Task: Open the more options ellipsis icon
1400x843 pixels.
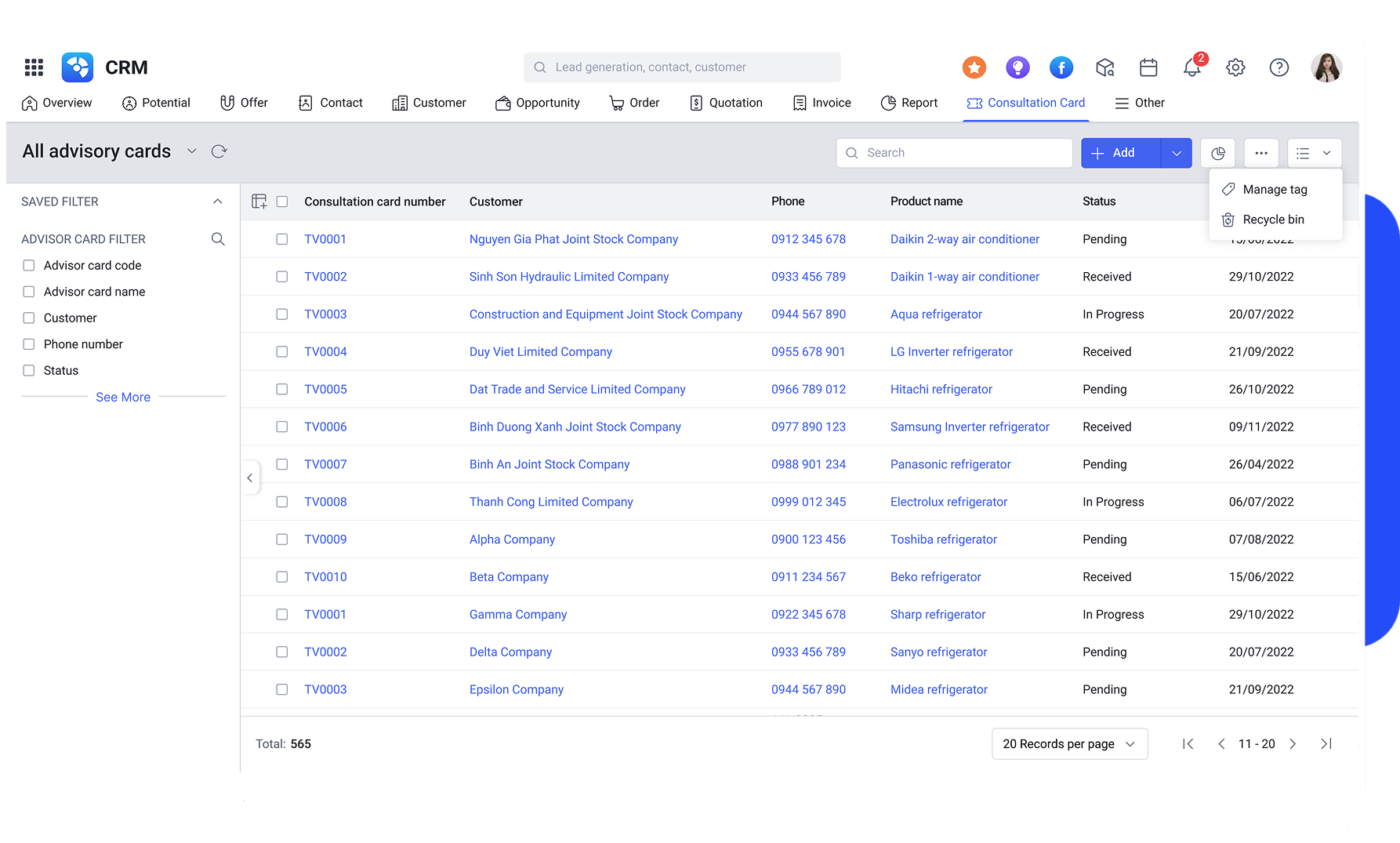Action: [x=1260, y=153]
